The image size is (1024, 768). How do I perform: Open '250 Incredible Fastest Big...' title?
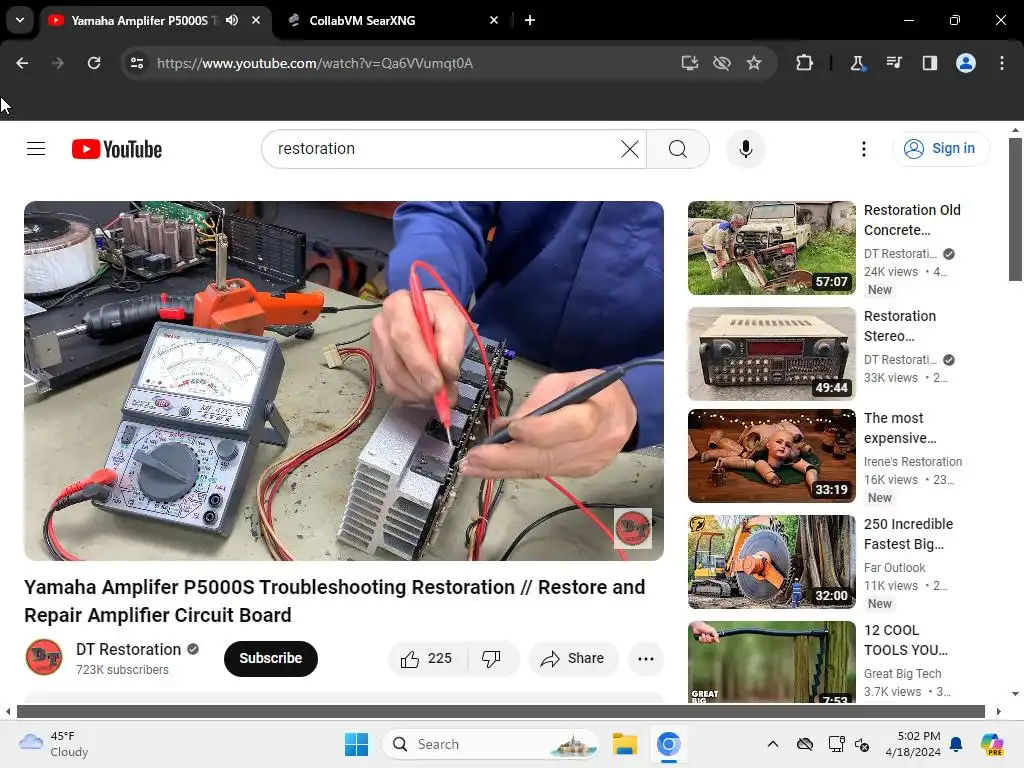(x=908, y=534)
